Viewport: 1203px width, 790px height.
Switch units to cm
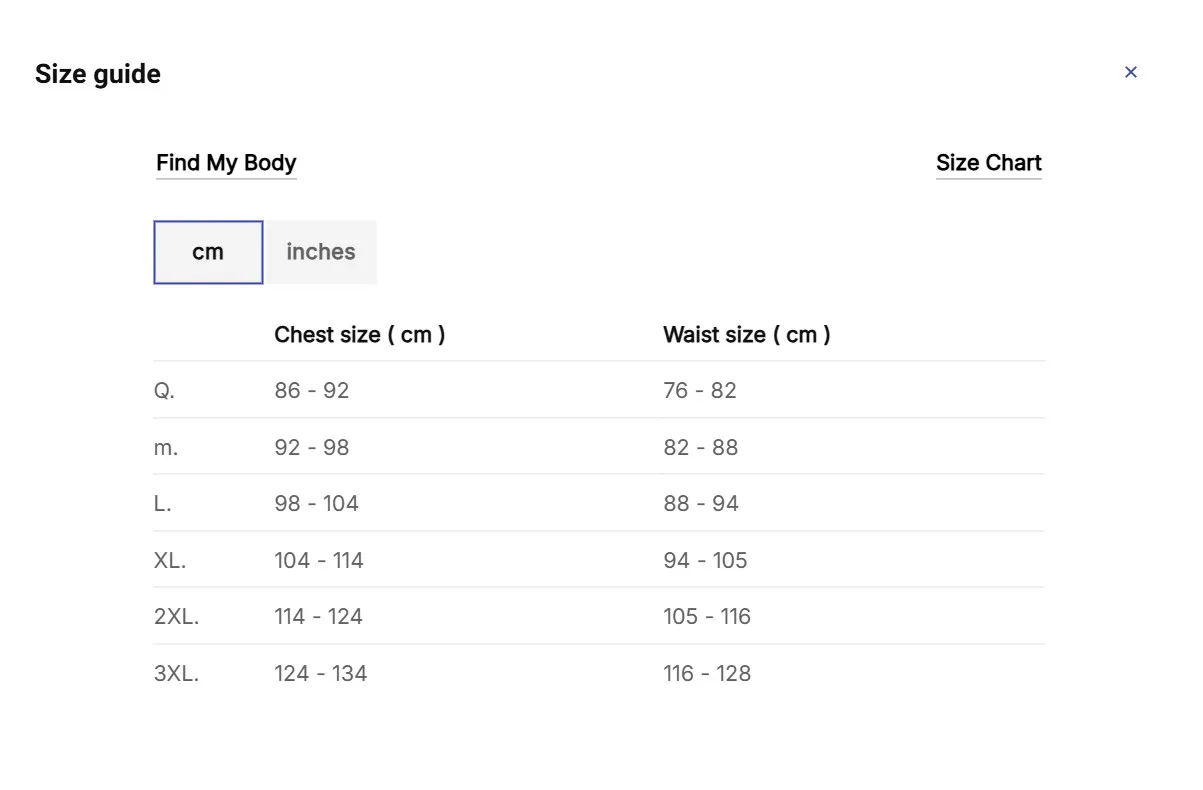(x=208, y=252)
